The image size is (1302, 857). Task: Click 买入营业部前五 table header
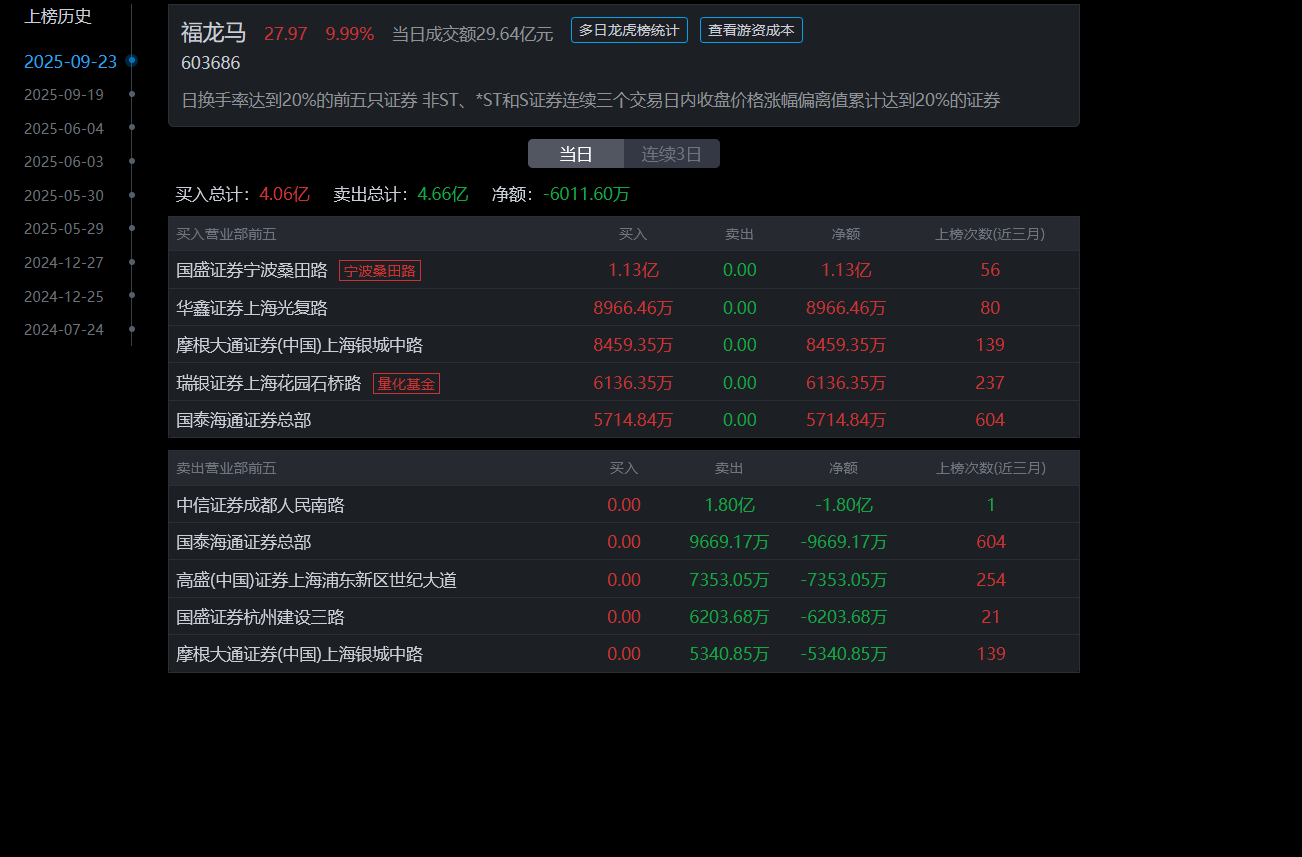click(226, 234)
